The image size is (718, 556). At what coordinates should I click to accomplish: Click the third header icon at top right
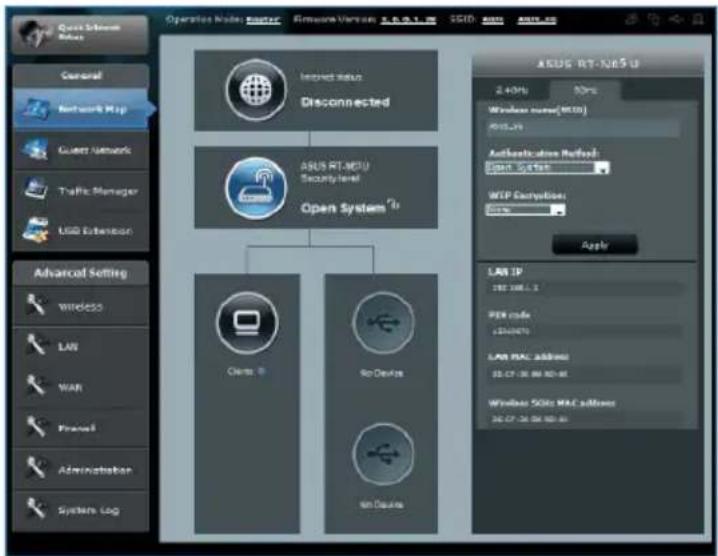[x=676, y=19]
